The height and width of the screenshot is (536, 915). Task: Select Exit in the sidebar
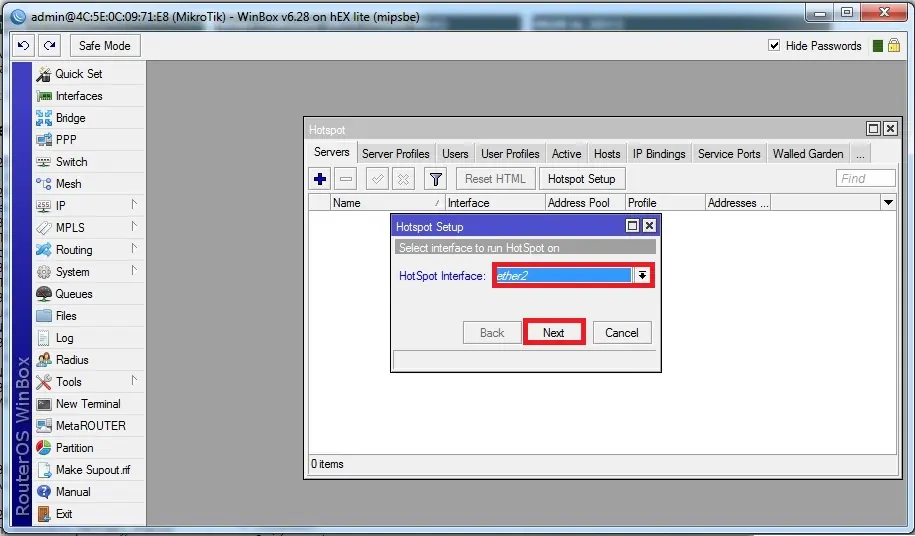(89, 514)
